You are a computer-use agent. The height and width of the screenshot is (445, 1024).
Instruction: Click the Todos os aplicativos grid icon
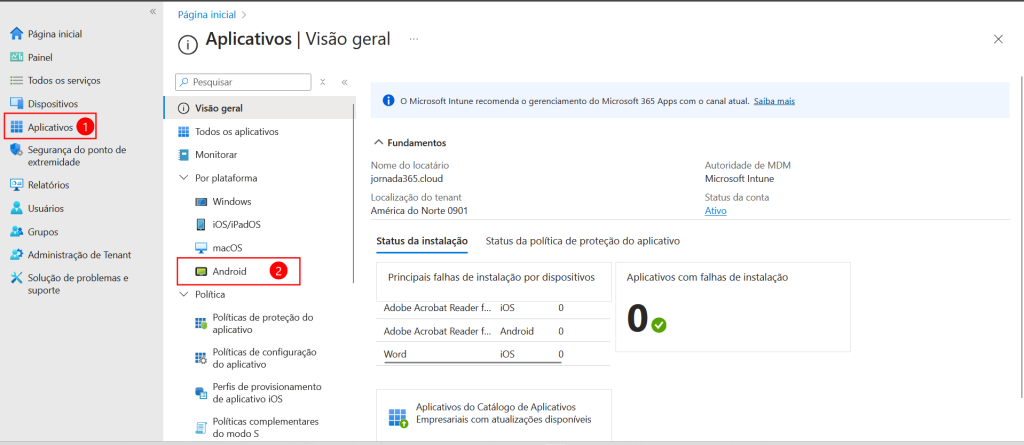(184, 132)
